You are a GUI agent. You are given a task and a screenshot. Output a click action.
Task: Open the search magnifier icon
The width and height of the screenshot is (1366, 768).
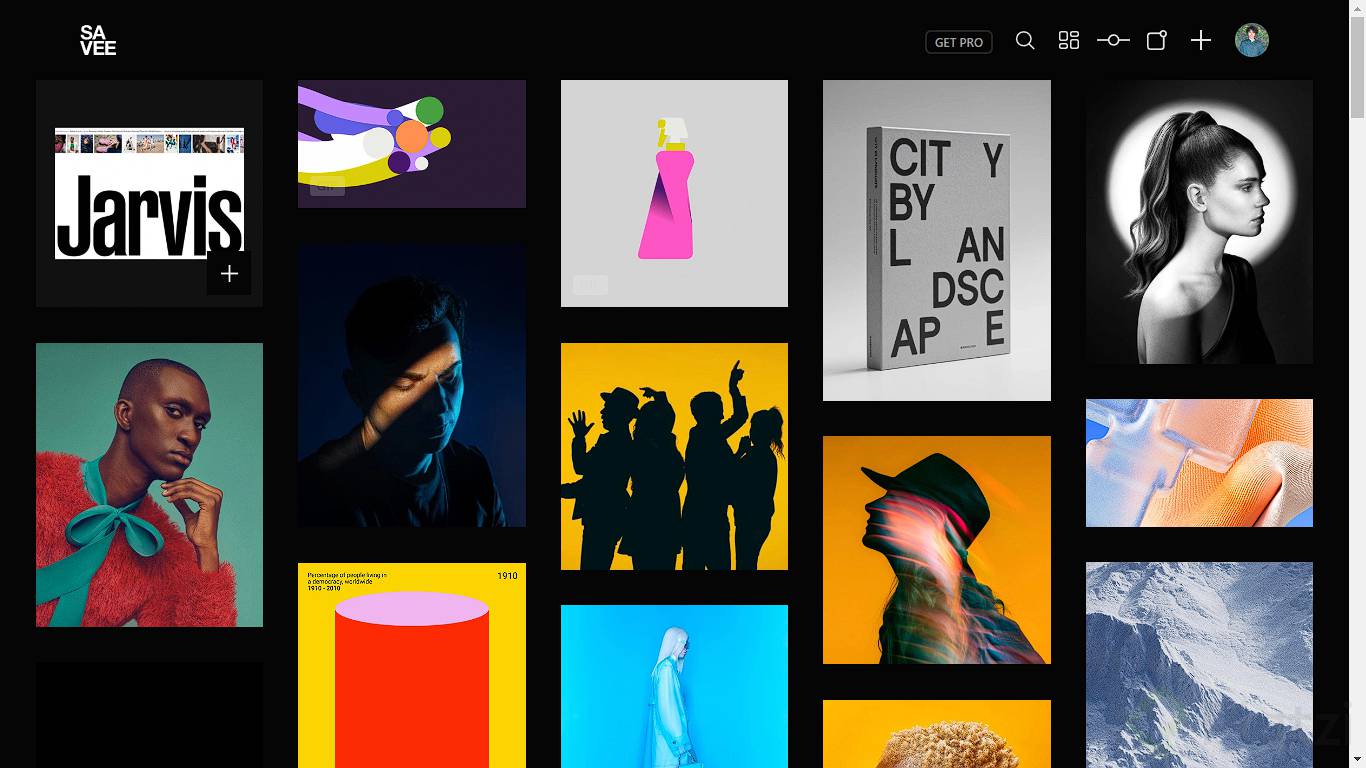point(1025,40)
